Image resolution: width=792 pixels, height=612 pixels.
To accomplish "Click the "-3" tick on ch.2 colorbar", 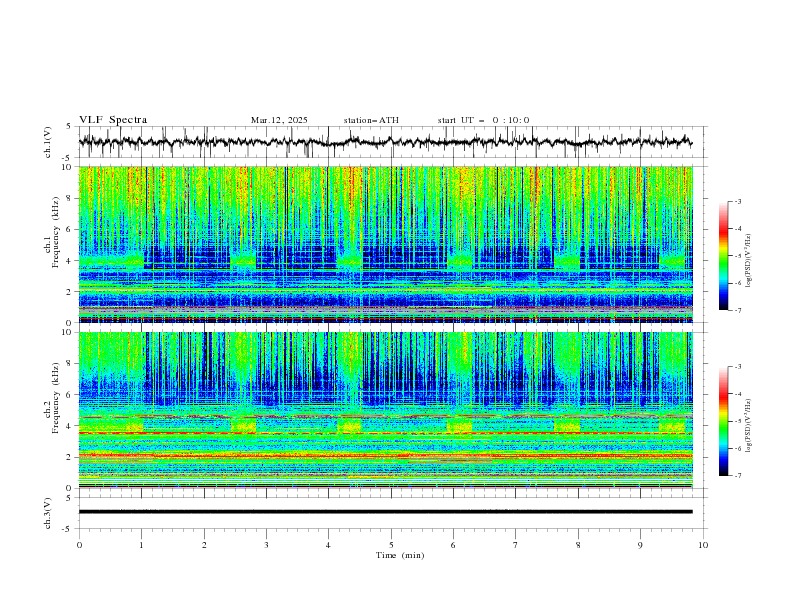I will 737,367.
